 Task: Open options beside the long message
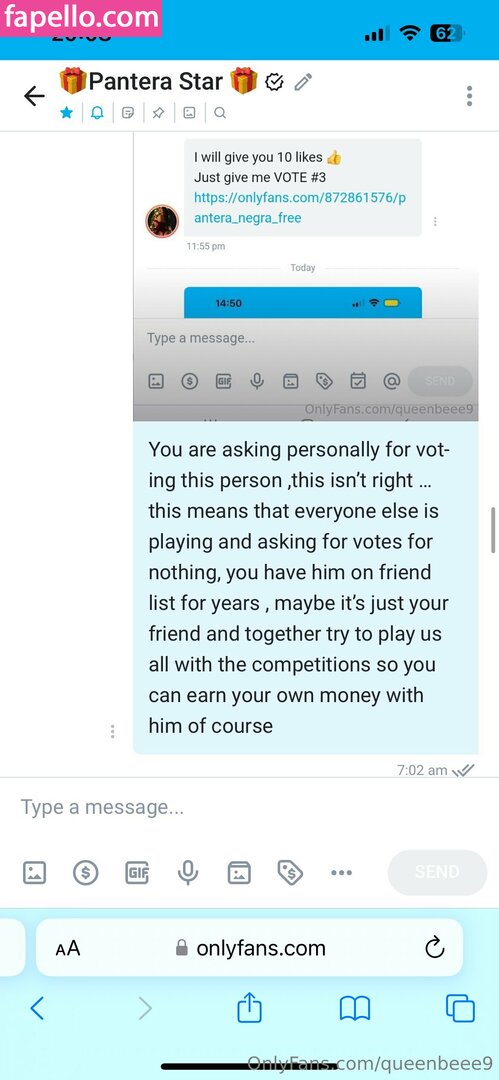point(112,731)
